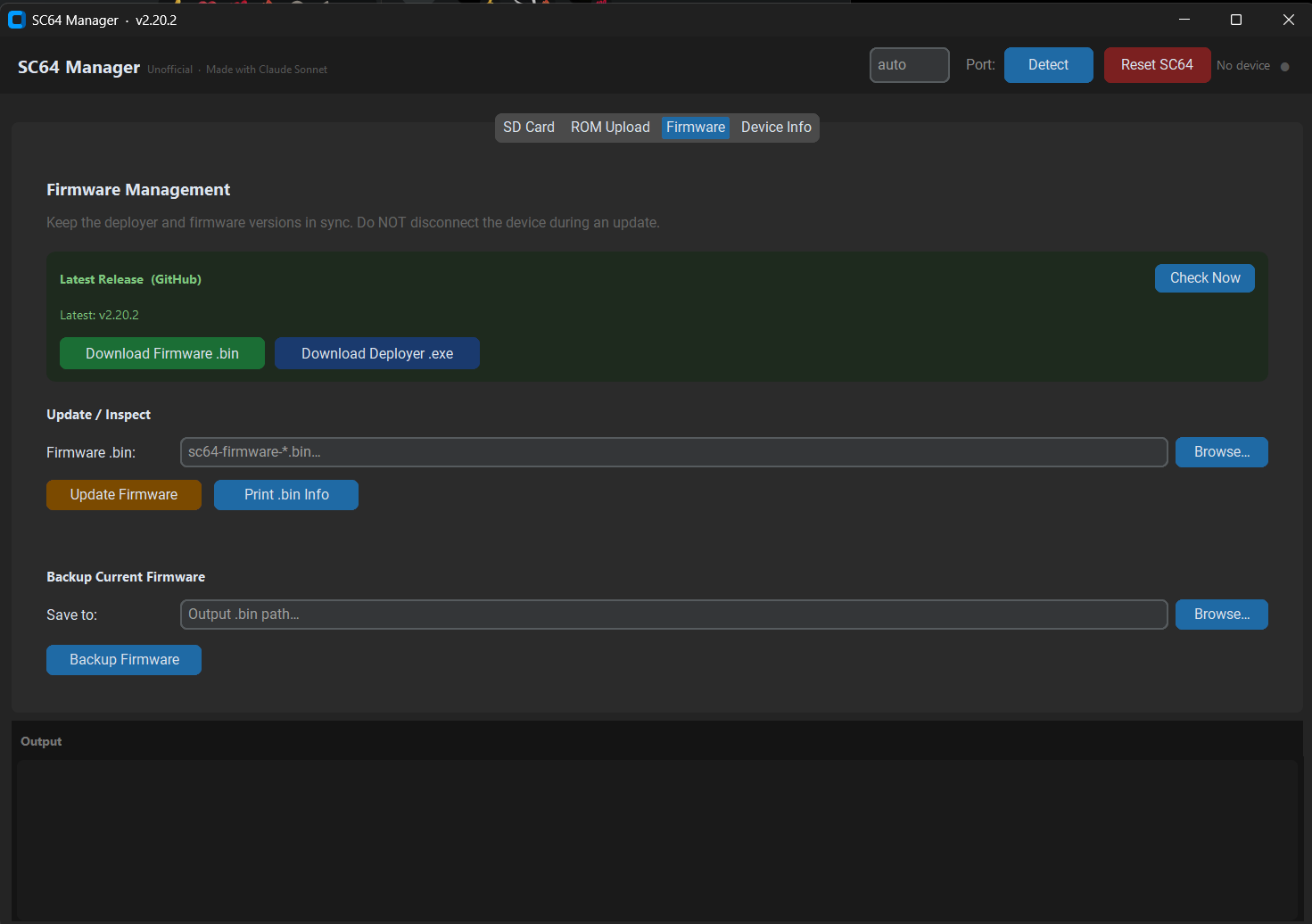This screenshot has height=924, width=1312.
Task: Minimize the SC64 Manager window
Action: [1184, 20]
